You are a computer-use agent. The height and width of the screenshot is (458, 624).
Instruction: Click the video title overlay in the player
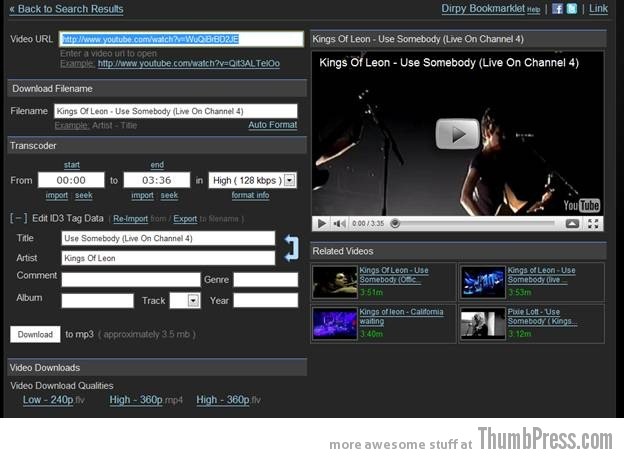449,62
